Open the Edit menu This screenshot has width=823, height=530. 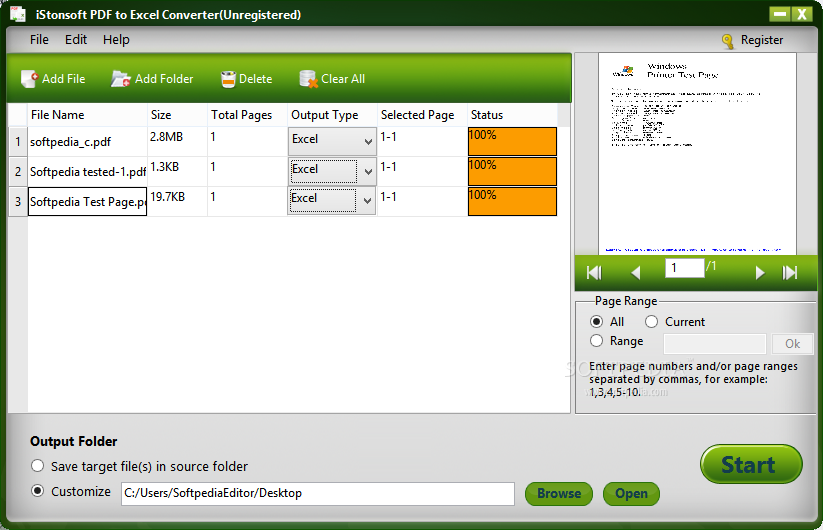(76, 40)
